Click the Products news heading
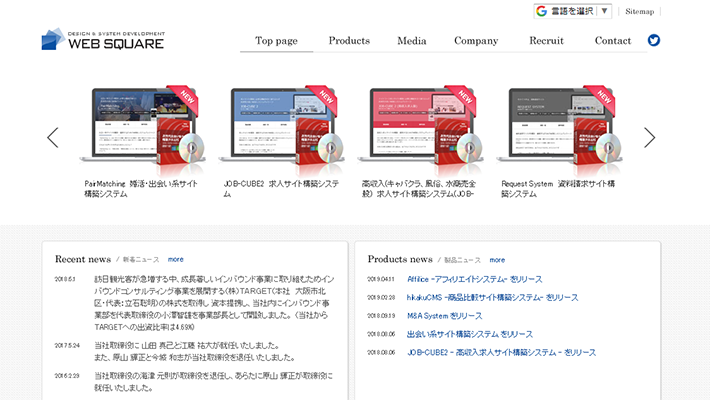Screen dimensions: 710x400 pos(400,259)
